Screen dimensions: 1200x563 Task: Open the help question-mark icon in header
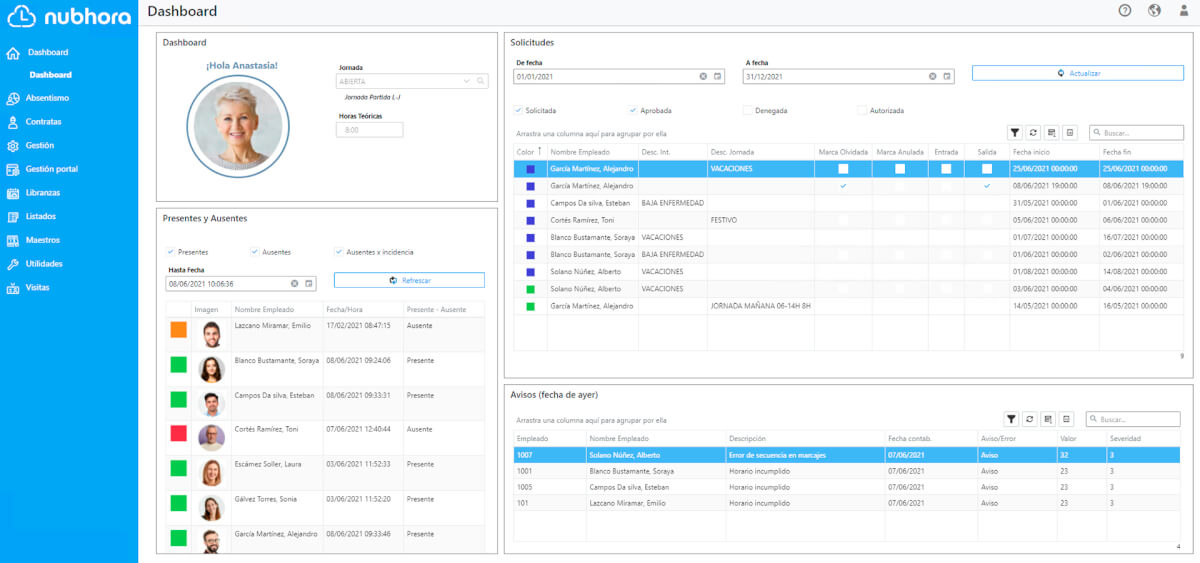click(x=1125, y=11)
